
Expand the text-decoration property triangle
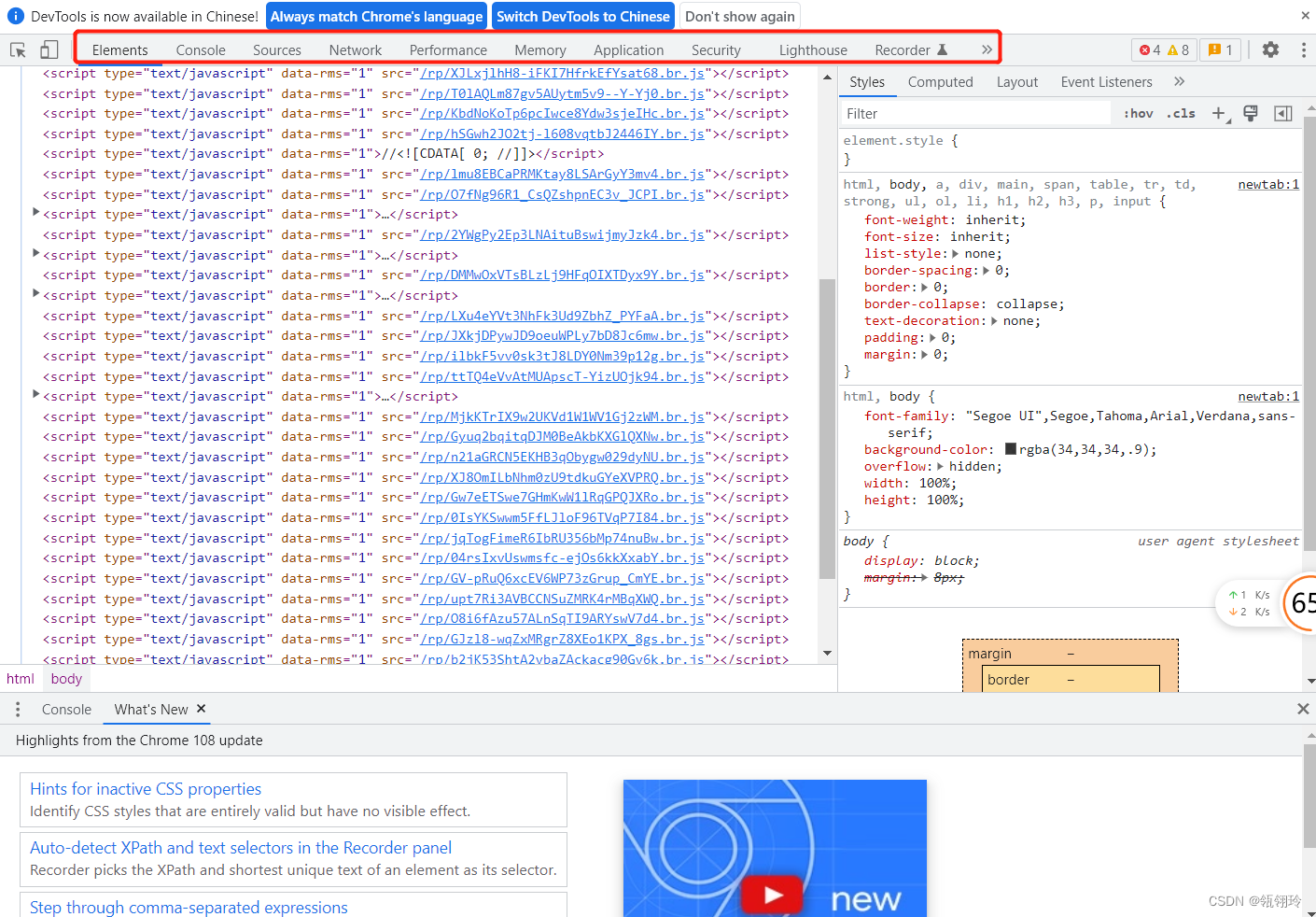pyautogui.click(x=994, y=321)
